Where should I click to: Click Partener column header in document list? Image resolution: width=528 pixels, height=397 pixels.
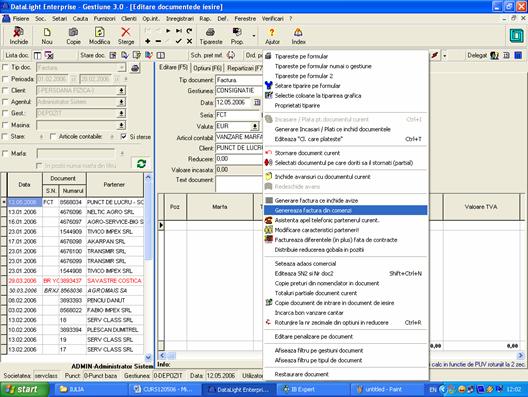pos(114,185)
